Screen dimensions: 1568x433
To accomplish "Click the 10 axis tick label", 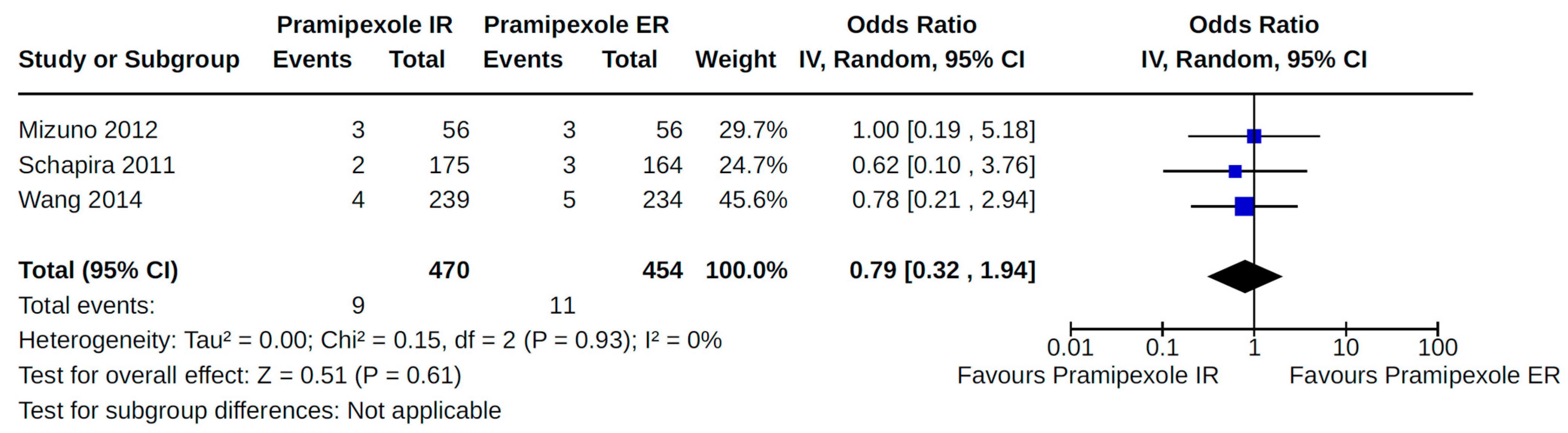I will coord(1345,348).
